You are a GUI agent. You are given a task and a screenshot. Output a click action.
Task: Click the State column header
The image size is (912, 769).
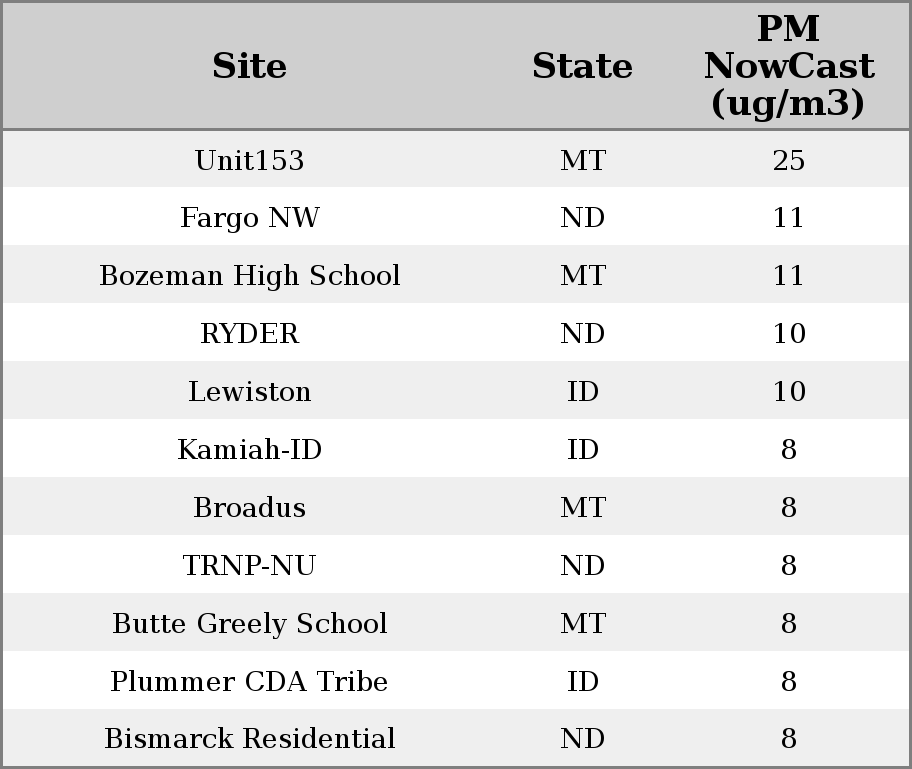coord(582,66)
